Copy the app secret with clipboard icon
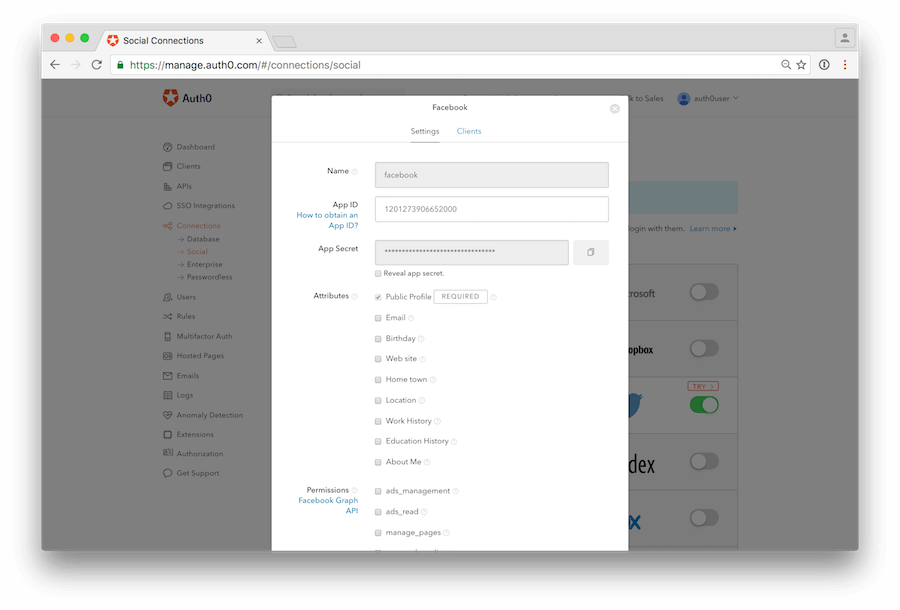Screen dimensions: 900x610 [590, 252]
